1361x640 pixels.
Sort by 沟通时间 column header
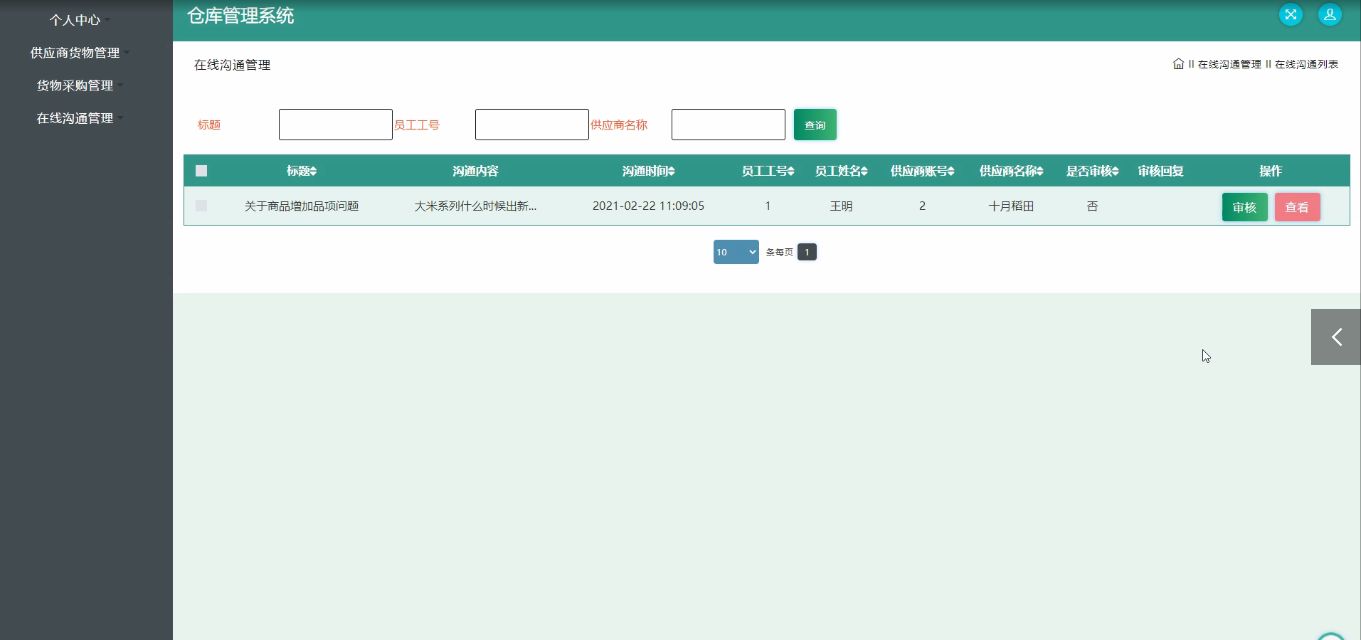pyautogui.click(x=648, y=171)
